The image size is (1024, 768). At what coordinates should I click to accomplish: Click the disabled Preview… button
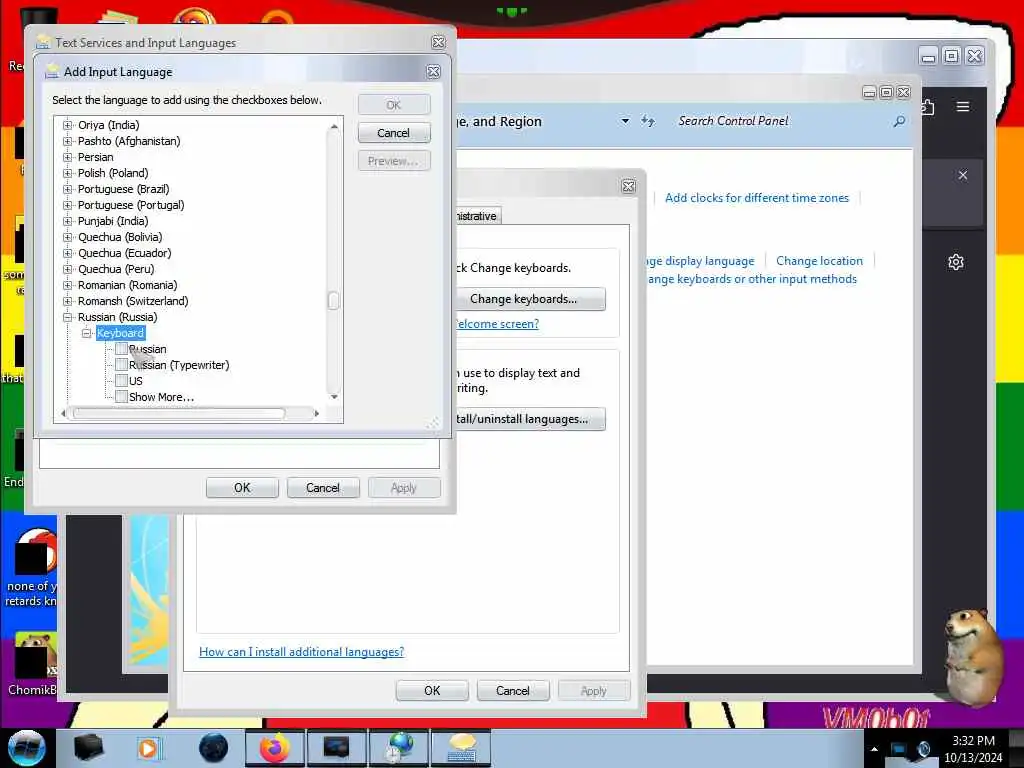click(x=394, y=161)
